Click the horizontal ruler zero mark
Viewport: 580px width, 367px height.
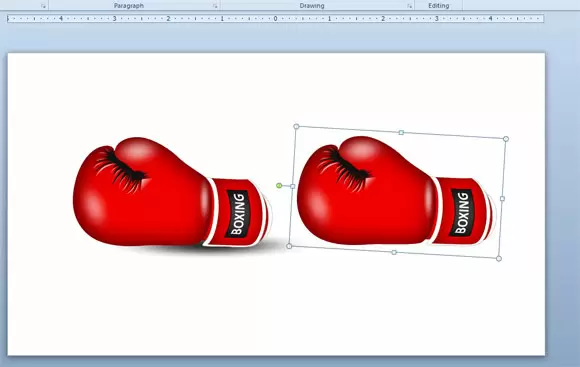tap(276, 18)
